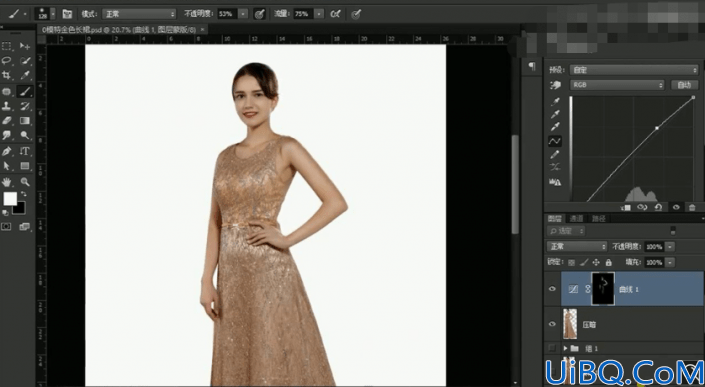
Task: Toggle pressure for opacity in options bar
Action: (259, 14)
